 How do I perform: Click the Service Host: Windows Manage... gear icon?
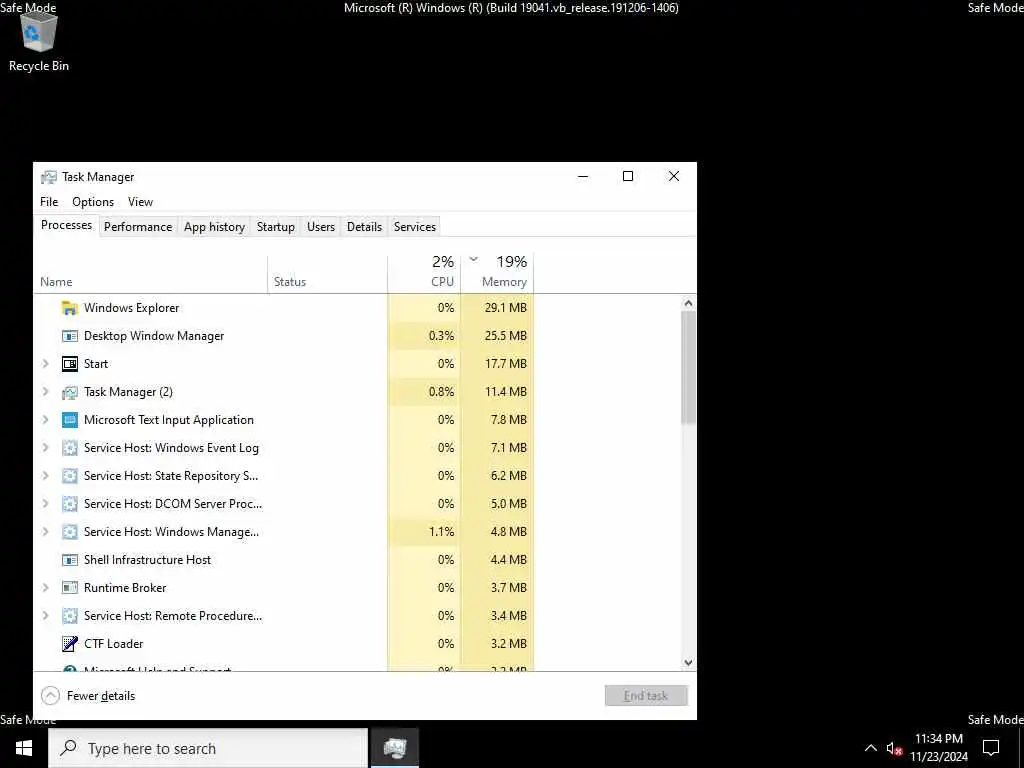coord(69,532)
